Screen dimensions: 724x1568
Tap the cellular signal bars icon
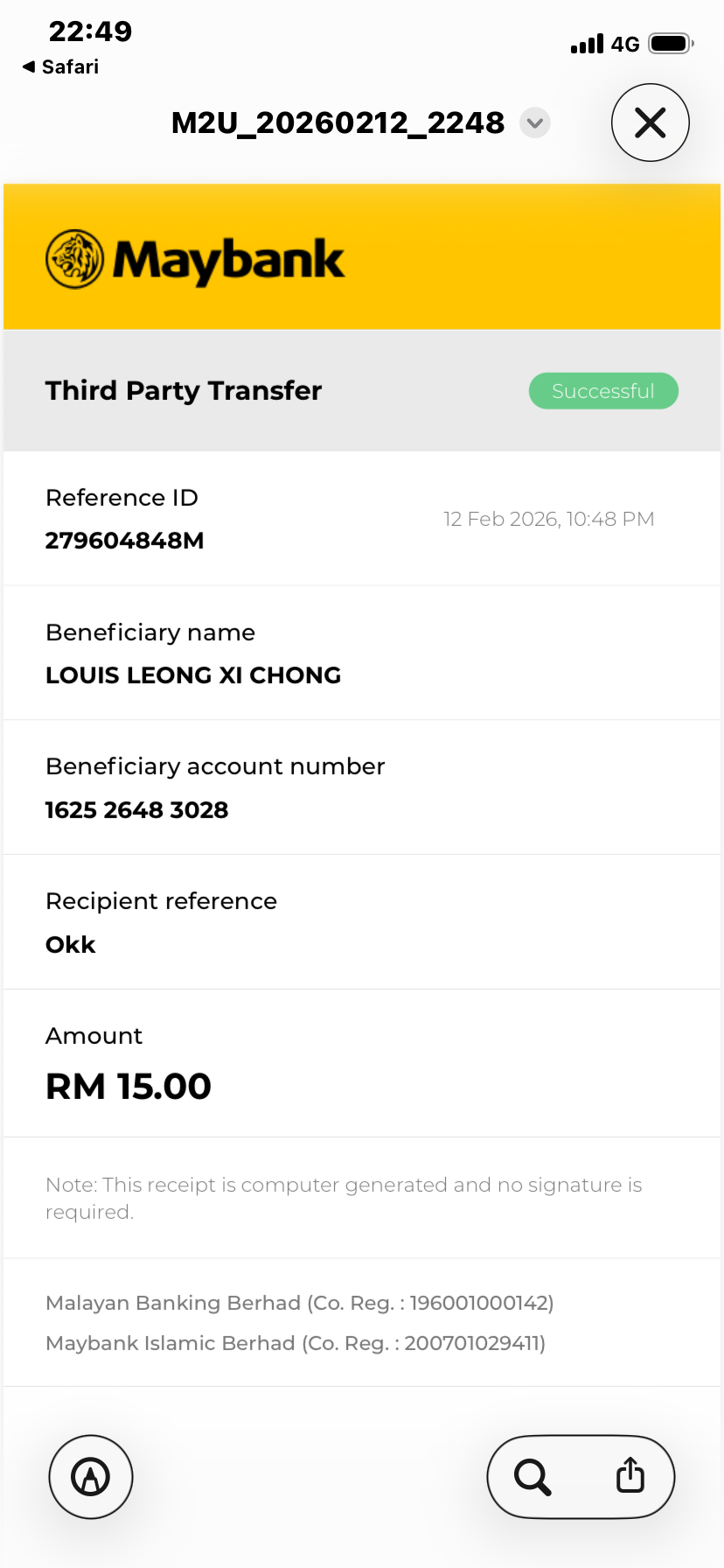click(587, 44)
